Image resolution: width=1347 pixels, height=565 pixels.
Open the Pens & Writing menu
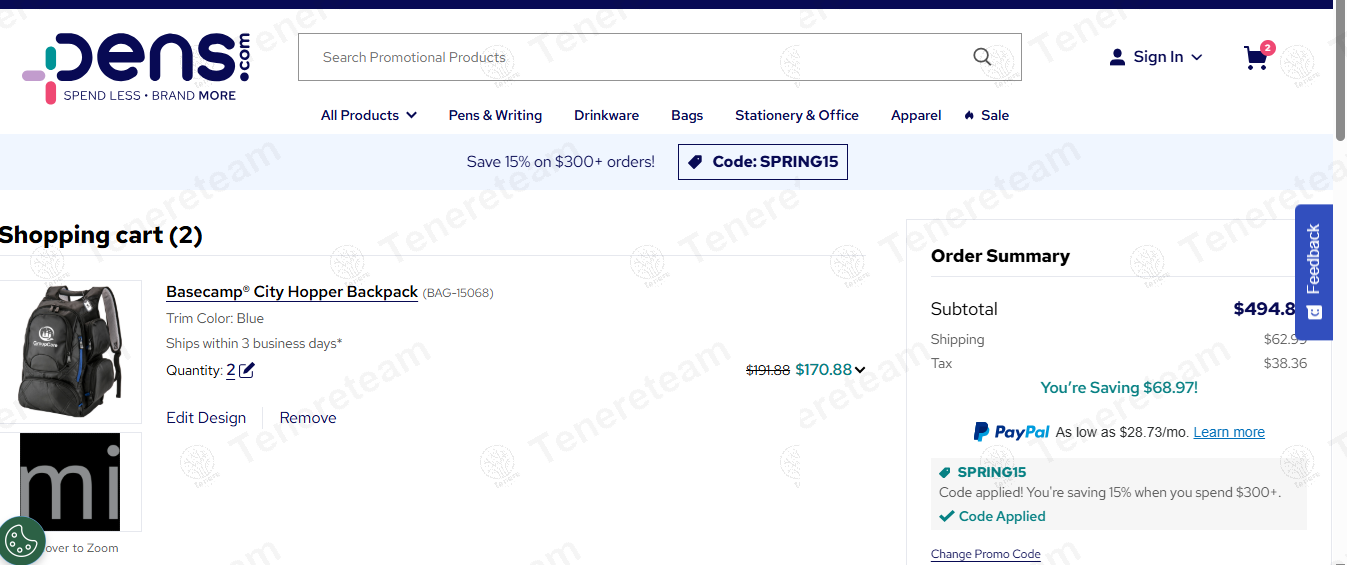(495, 115)
